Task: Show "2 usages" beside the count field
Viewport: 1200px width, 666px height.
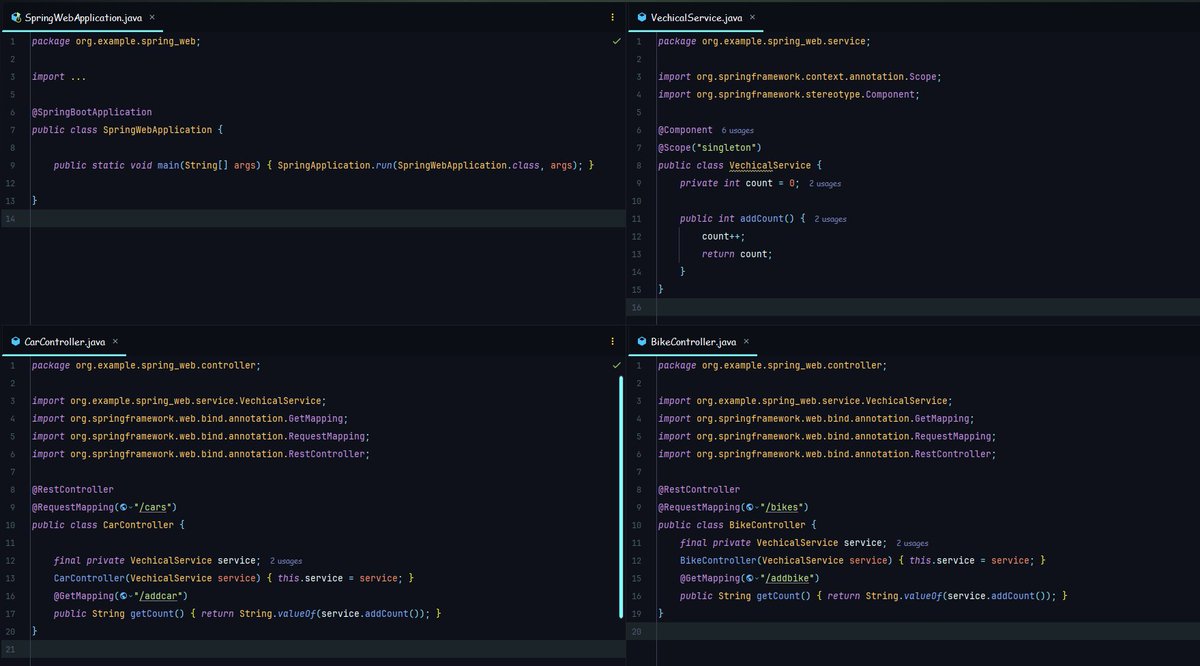Action: [825, 184]
